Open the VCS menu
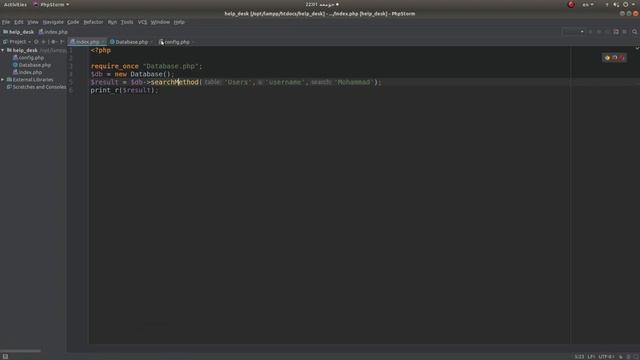 (x=142, y=22)
